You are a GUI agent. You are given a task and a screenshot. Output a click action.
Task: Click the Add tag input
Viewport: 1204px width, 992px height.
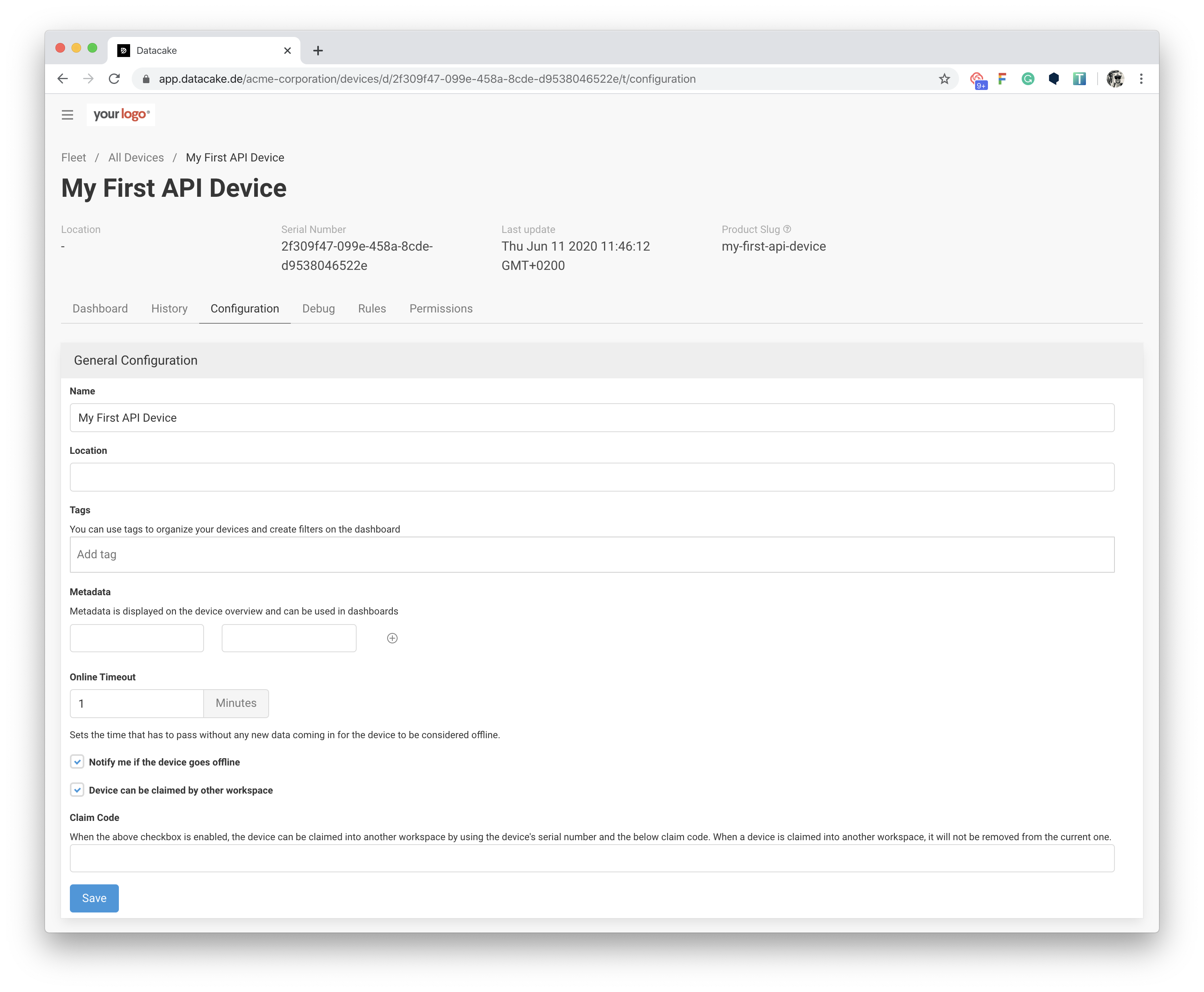(592, 554)
